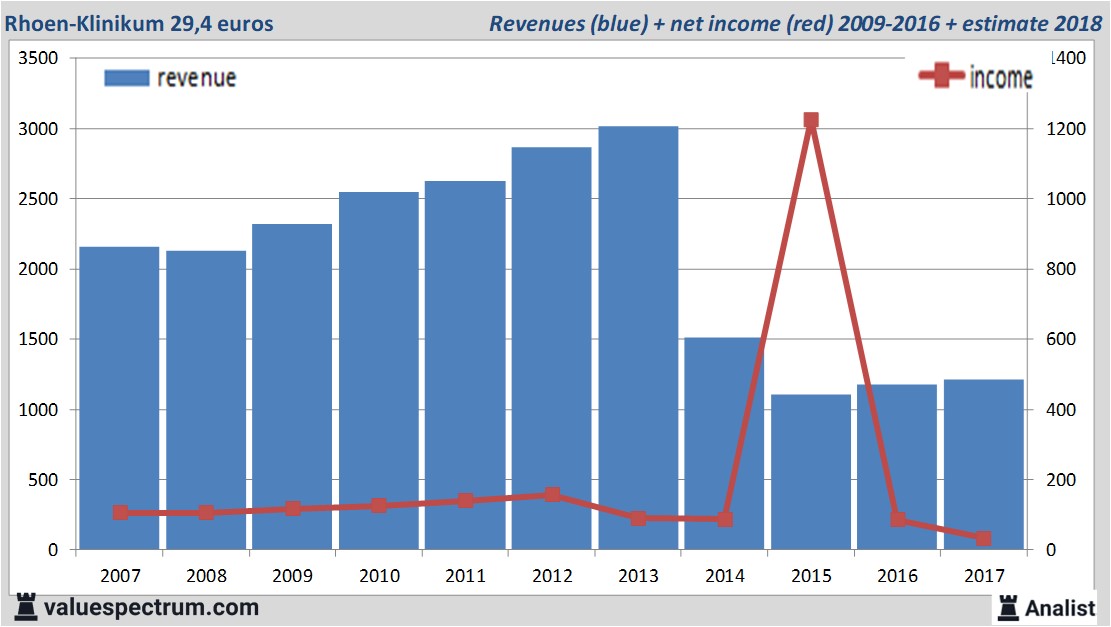Click the left axis value 3000
Image resolution: width=1111 pixels, height=627 pixels.
coord(38,129)
